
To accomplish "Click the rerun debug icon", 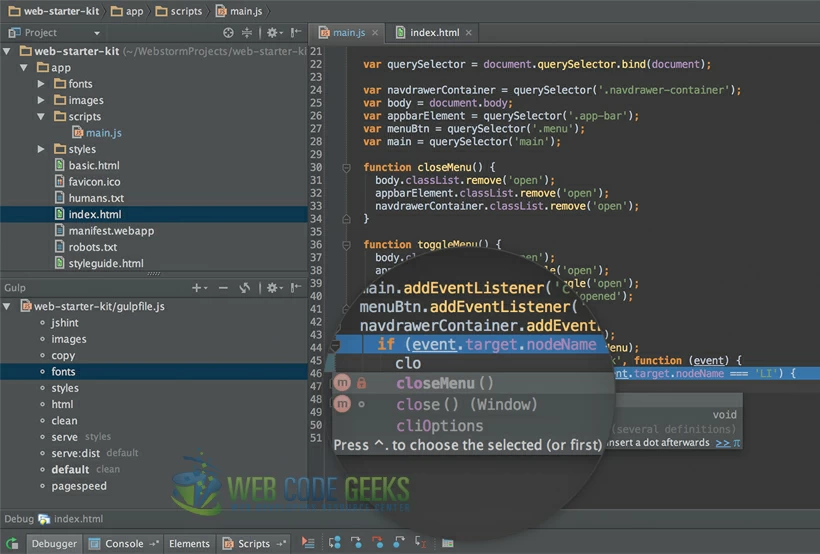I will coord(12,544).
